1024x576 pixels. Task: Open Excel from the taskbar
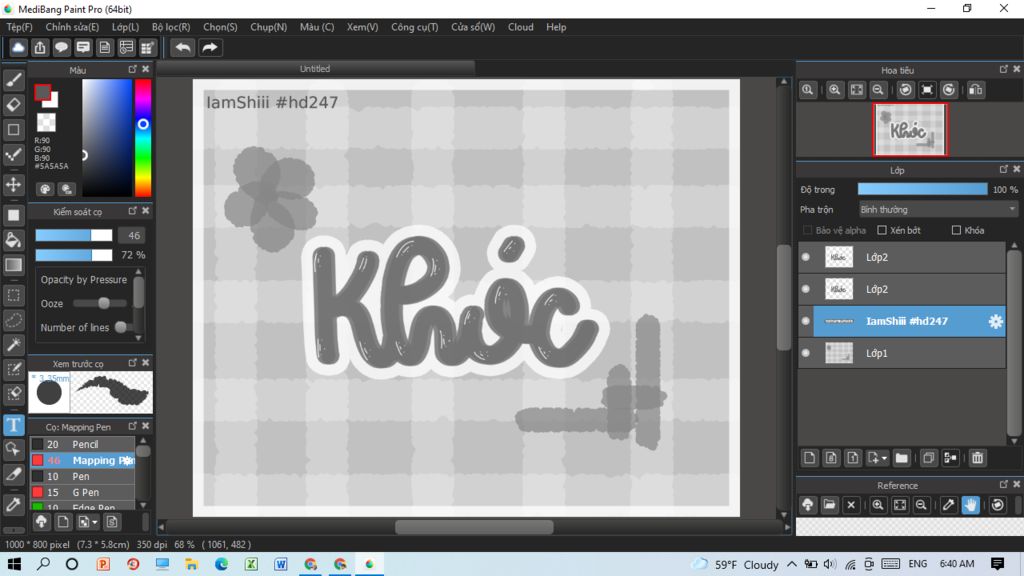click(251, 564)
